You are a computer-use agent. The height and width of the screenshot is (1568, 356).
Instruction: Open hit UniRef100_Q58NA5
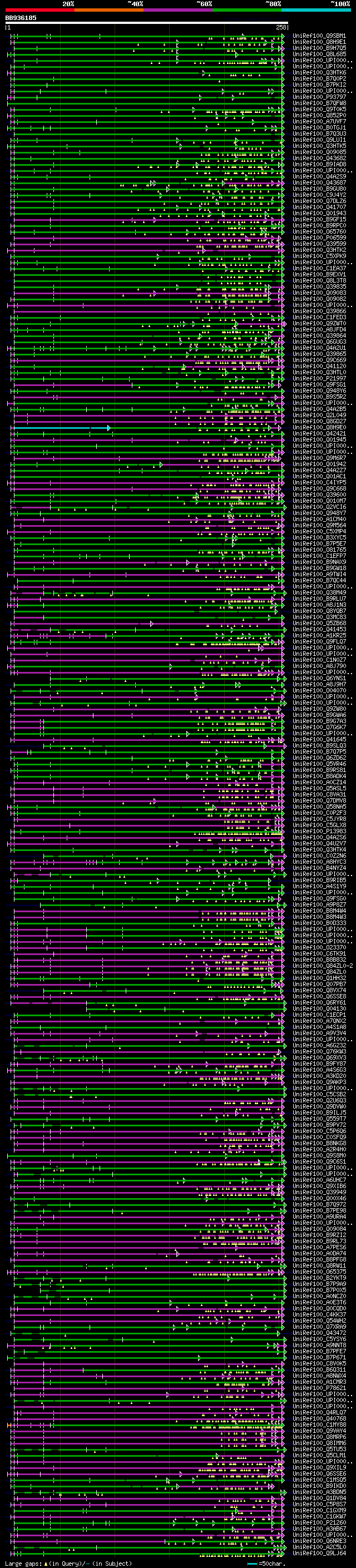point(319,807)
